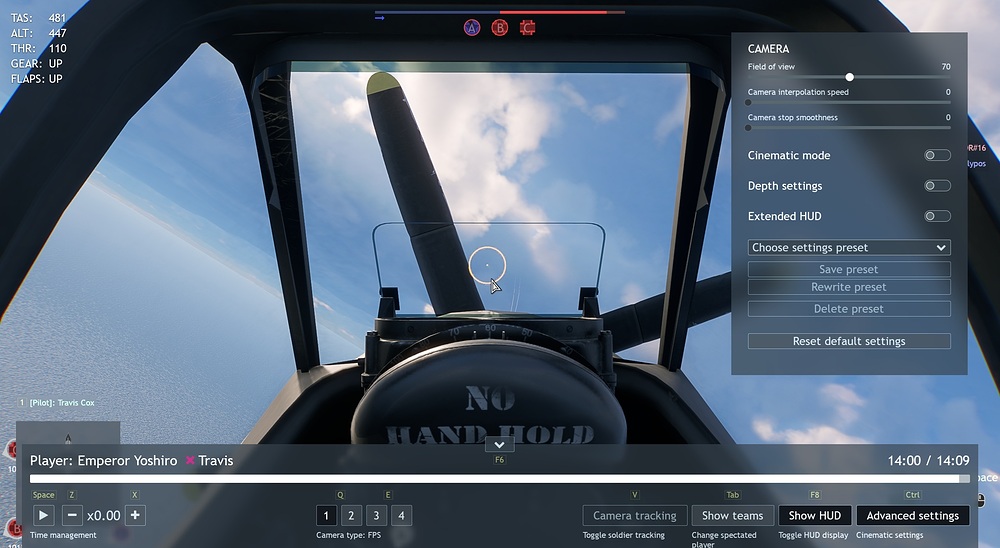Click the x0.00 speed value

tap(103, 515)
